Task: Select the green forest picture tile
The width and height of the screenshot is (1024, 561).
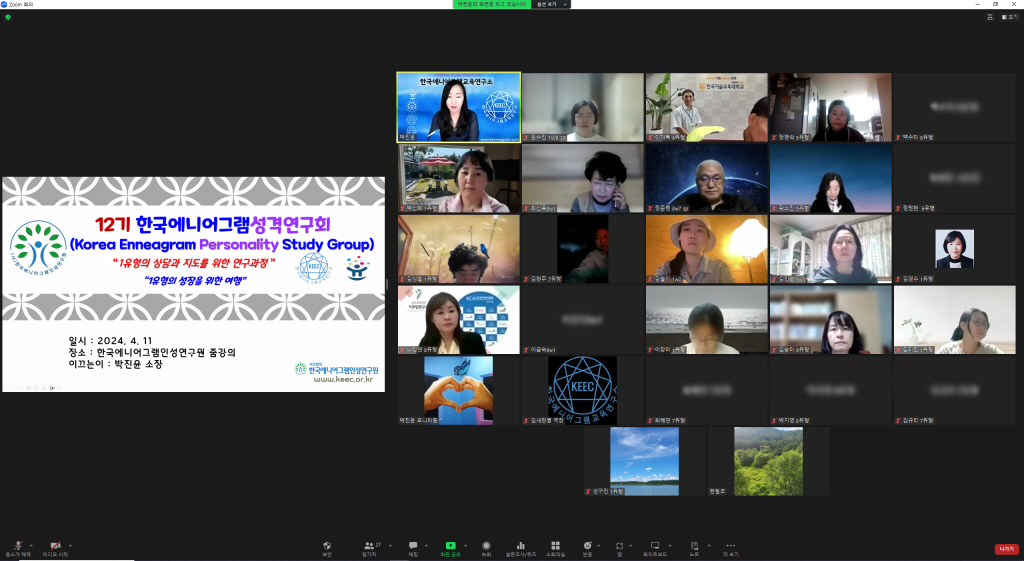Action: (769, 461)
